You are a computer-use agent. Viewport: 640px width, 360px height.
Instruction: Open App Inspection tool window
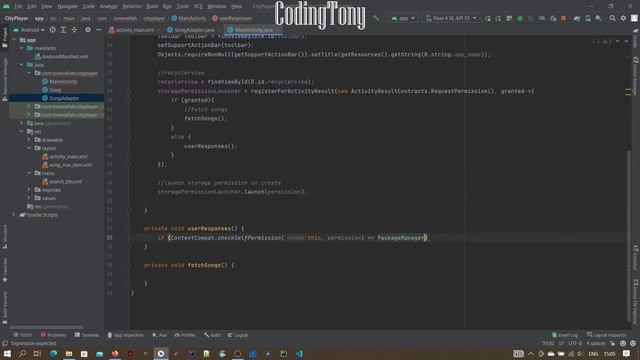125,335
